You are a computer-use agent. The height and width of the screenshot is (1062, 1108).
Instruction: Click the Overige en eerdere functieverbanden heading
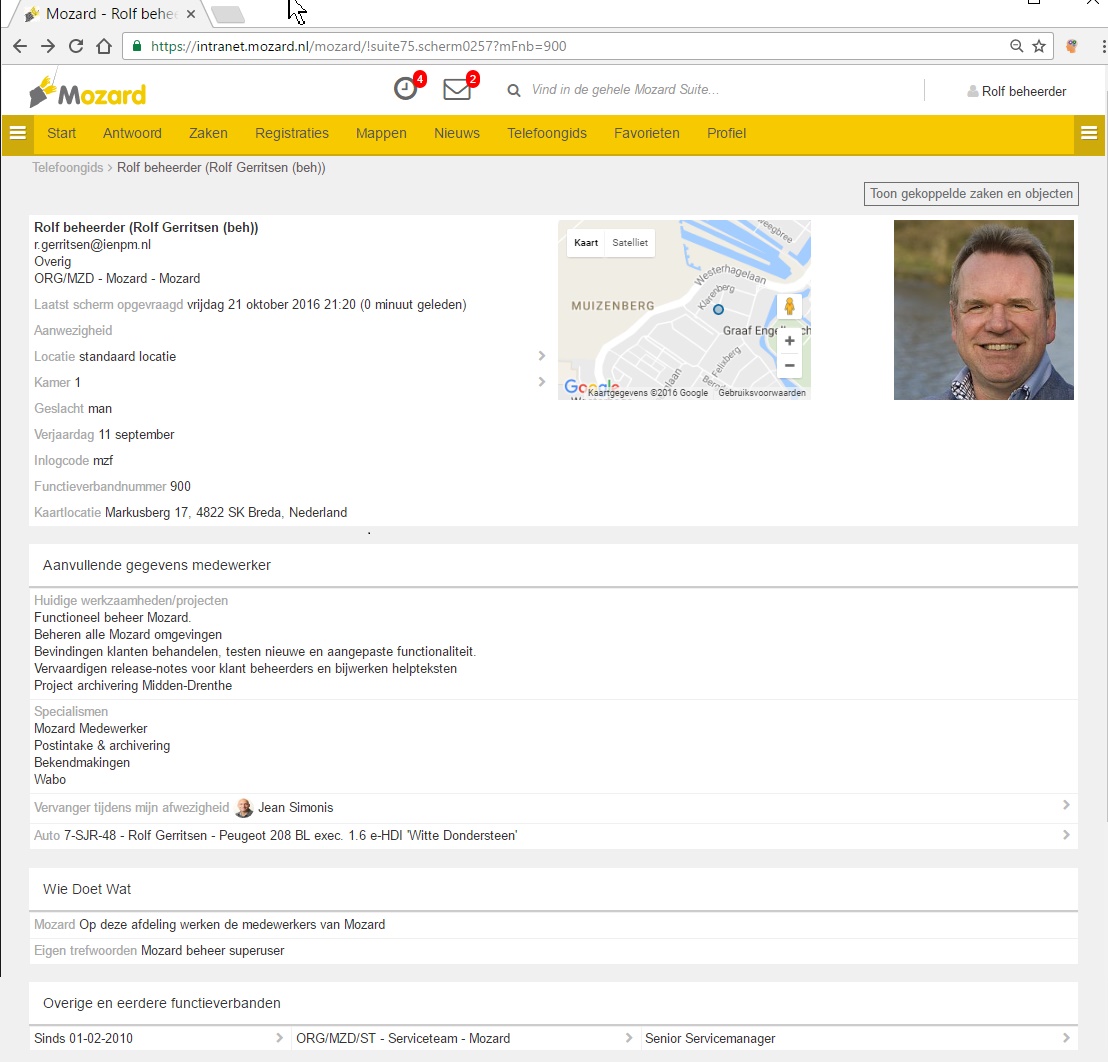[162, 1003]
